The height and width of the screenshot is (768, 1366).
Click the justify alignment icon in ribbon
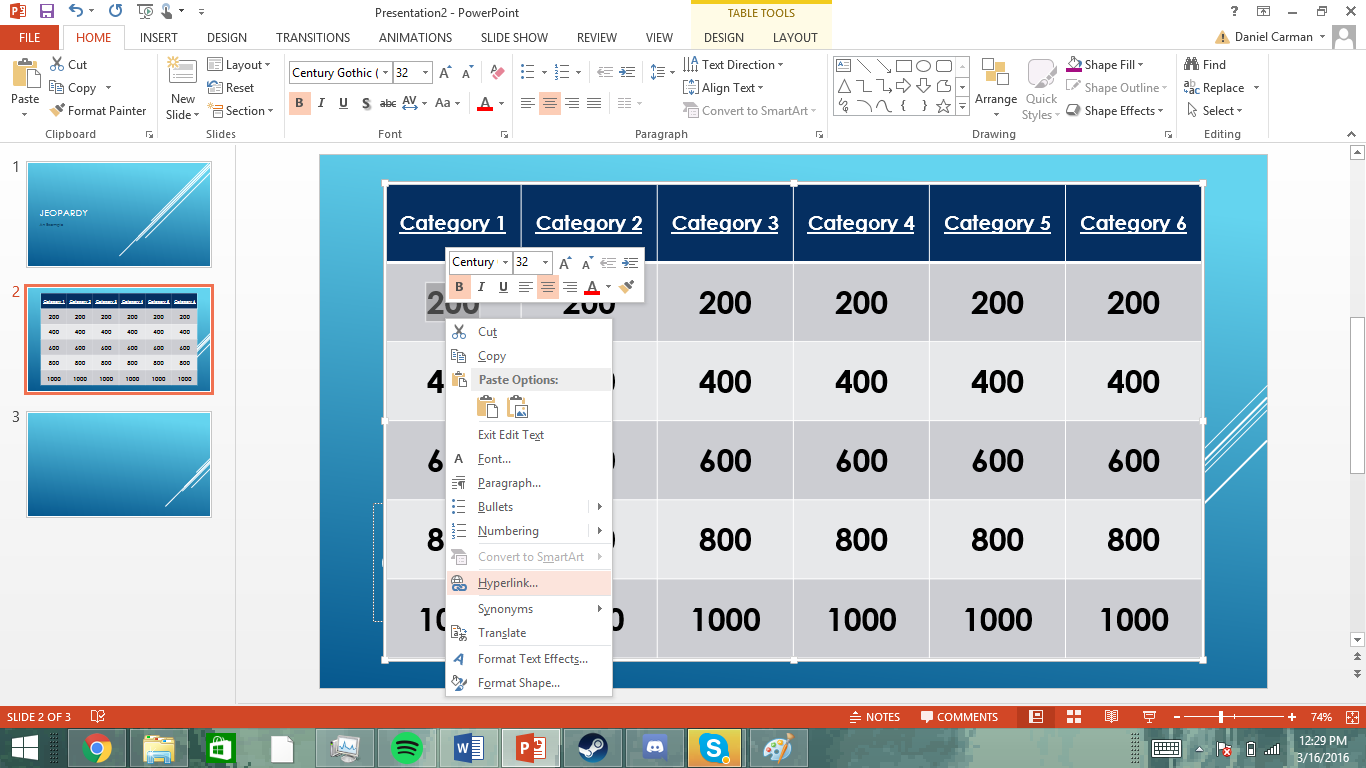click(594, 103)
